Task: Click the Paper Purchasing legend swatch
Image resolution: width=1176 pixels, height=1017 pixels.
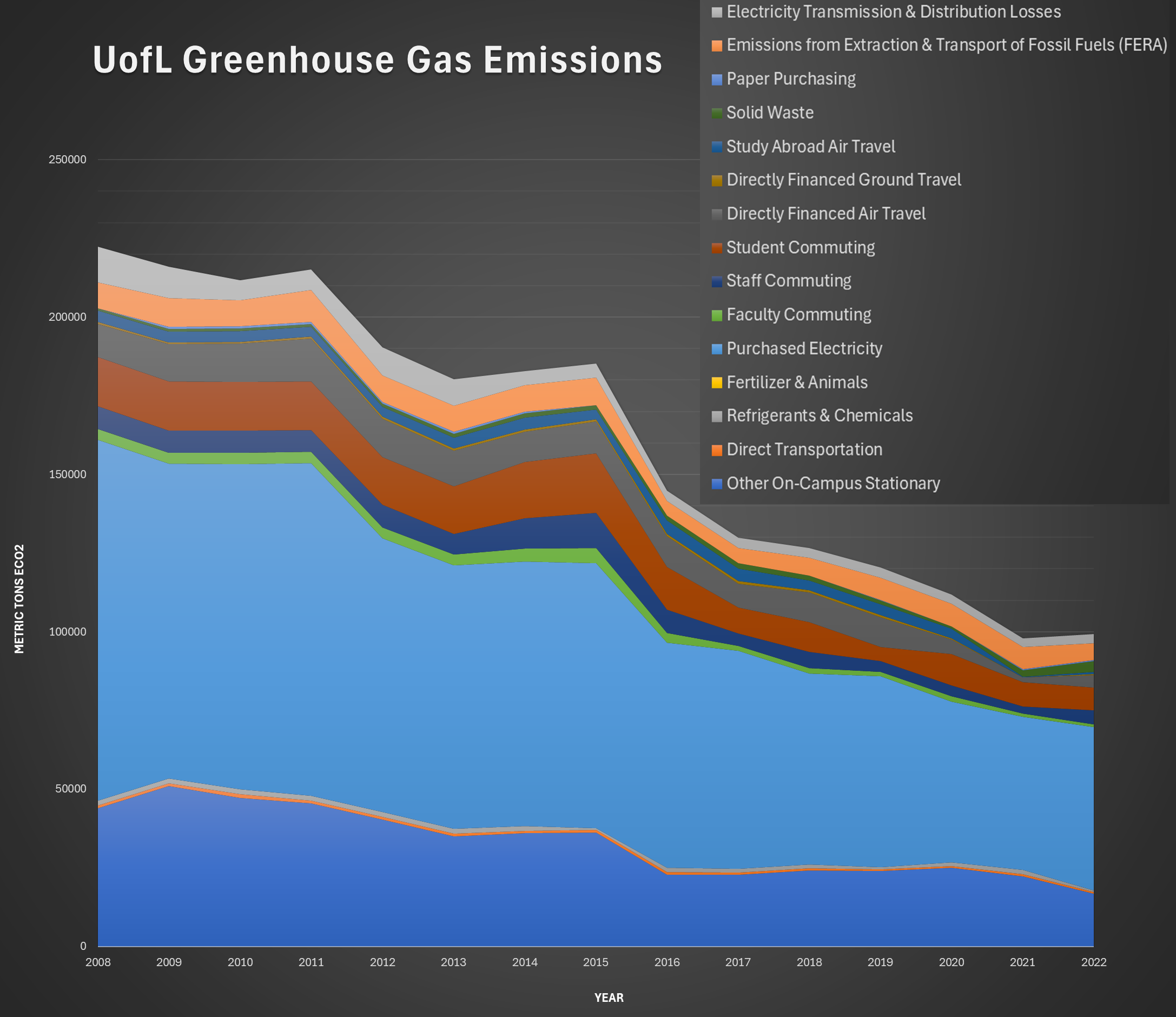Action: click(717, 80)
